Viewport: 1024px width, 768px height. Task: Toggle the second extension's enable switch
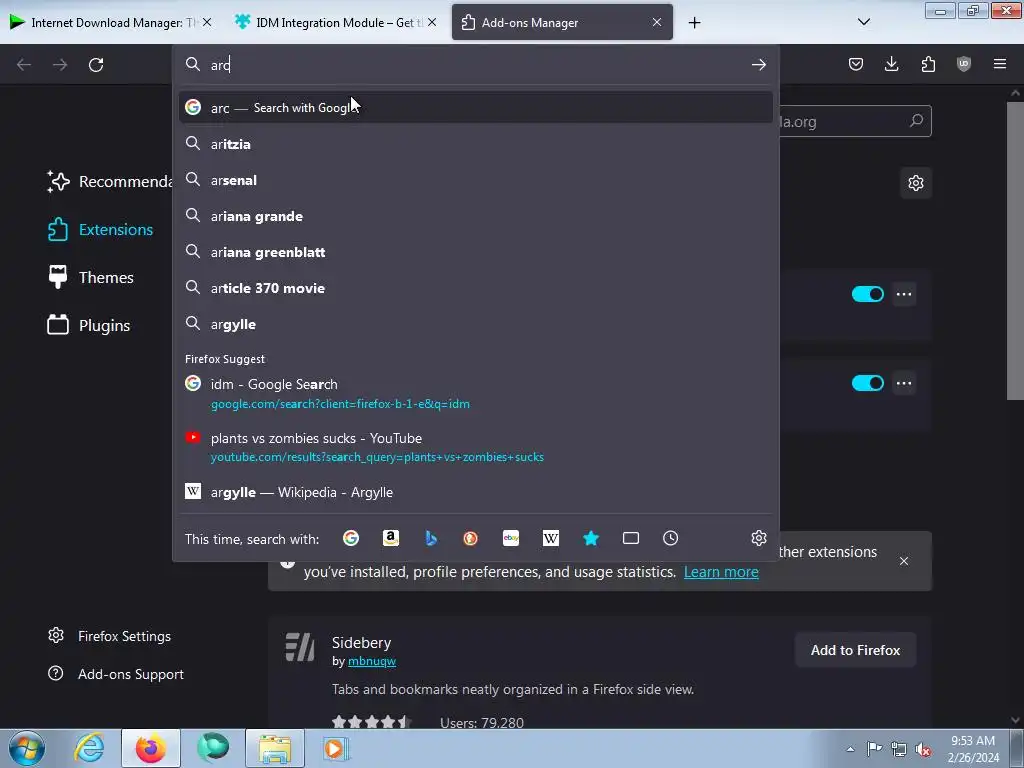coord(867,383)
